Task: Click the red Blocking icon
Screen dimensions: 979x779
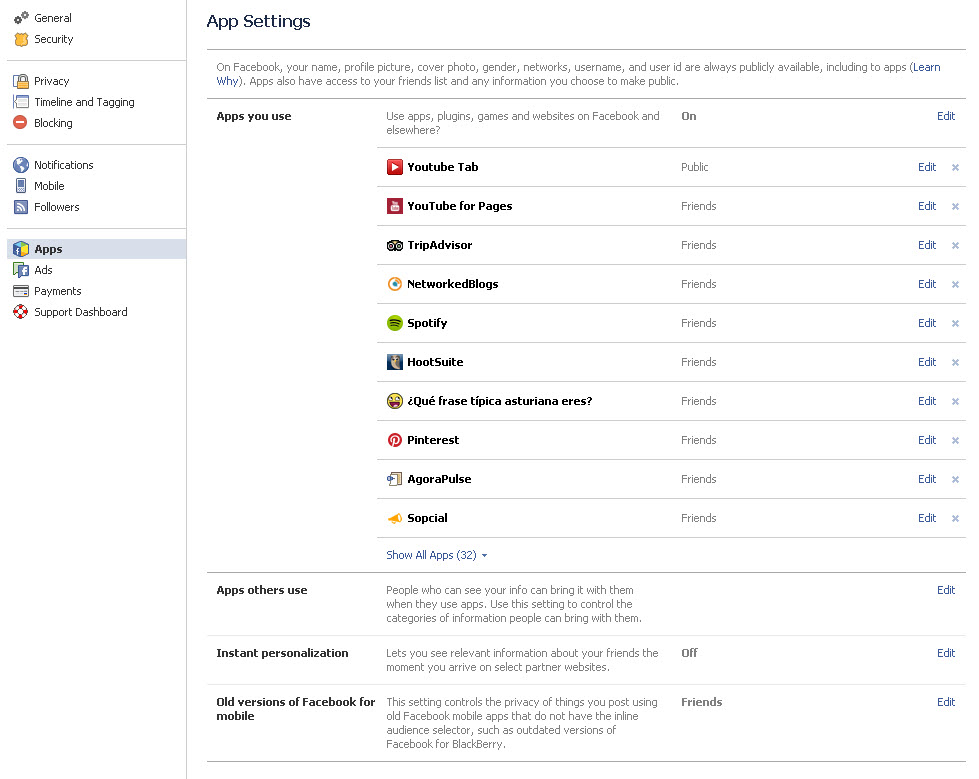Action: pyautogui.click(x=21, y=122)
